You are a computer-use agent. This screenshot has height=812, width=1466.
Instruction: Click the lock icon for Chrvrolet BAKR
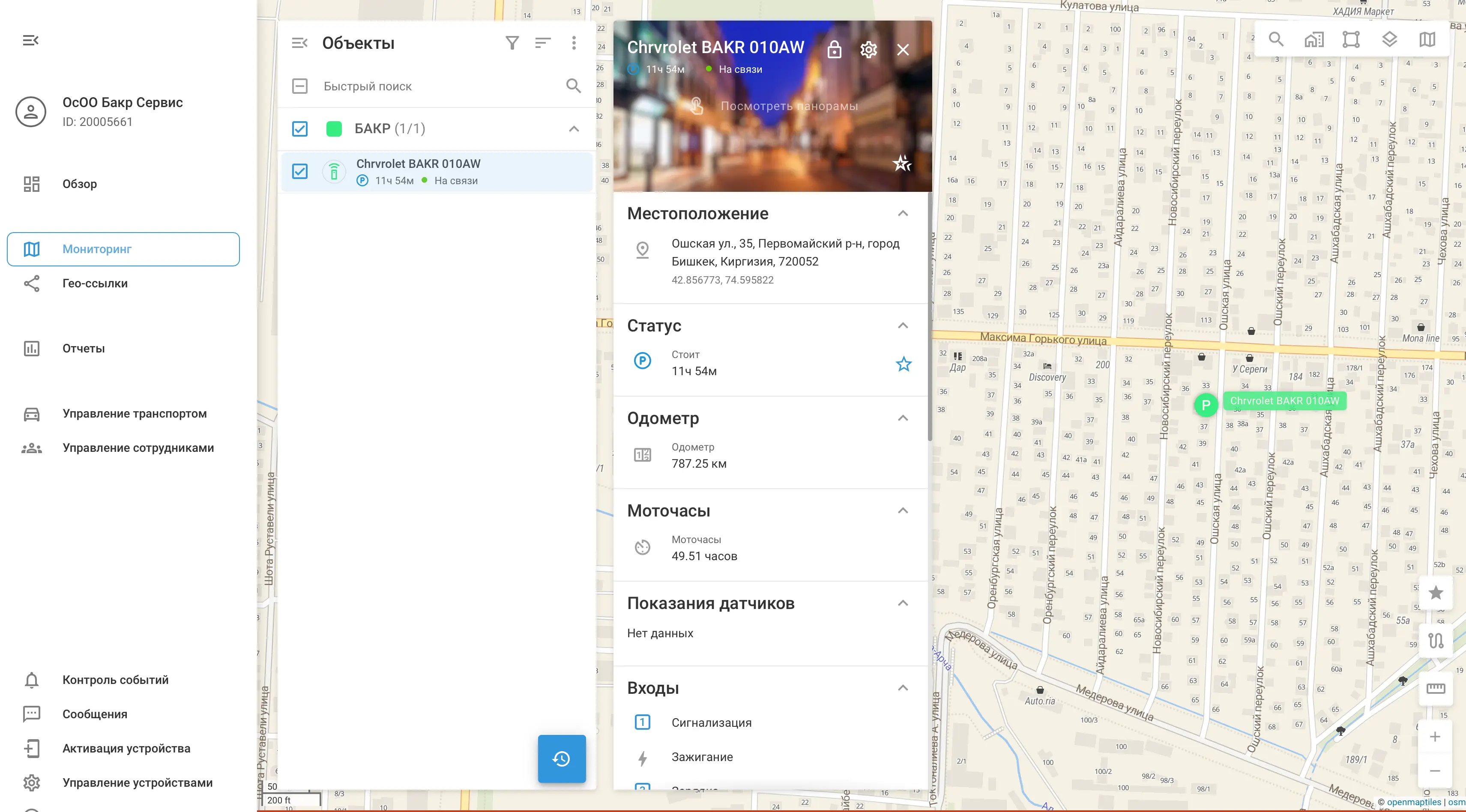[x=834, y=50]
